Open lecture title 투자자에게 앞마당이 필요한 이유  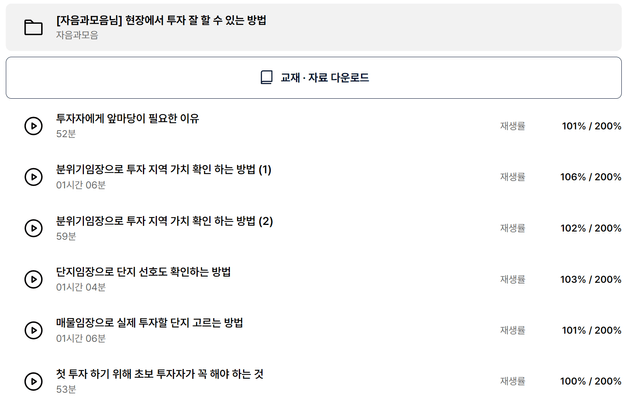tap(127, 118)
